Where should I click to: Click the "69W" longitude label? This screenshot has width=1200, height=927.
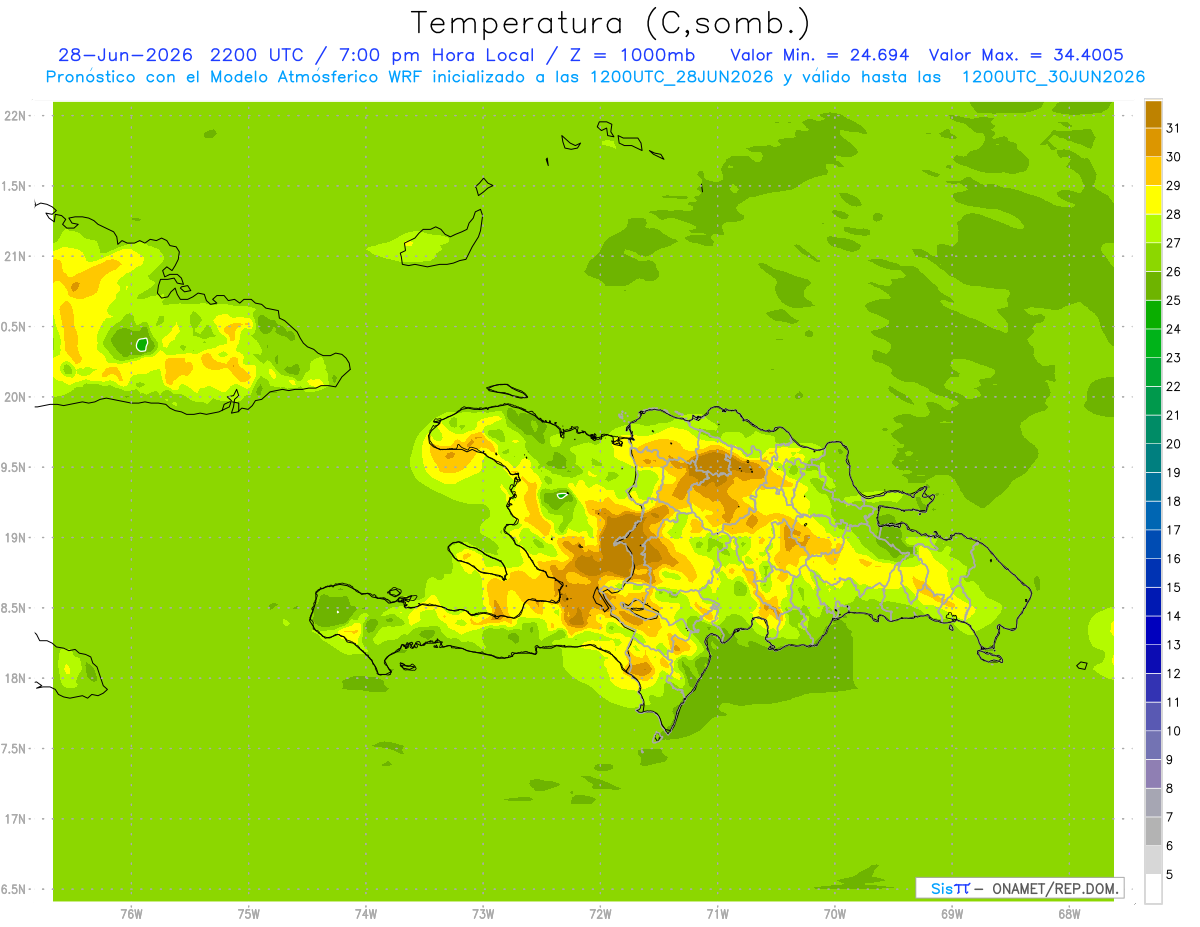coord(952,913)
